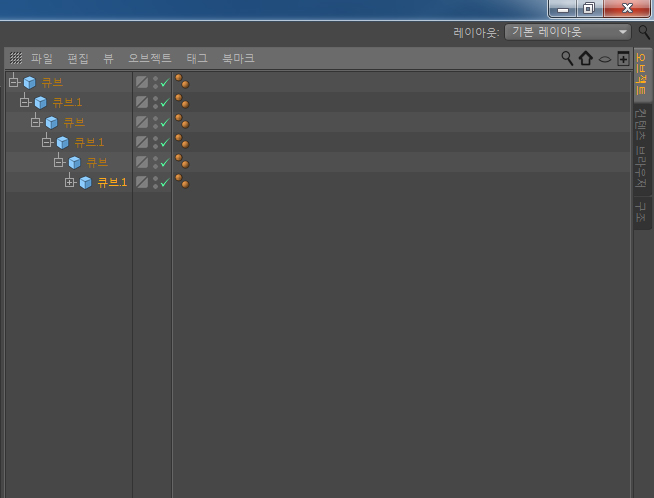The height and width of the screenshot is (498, 654).
Task: Open the 편집 menu
Action: coord(78,58)
